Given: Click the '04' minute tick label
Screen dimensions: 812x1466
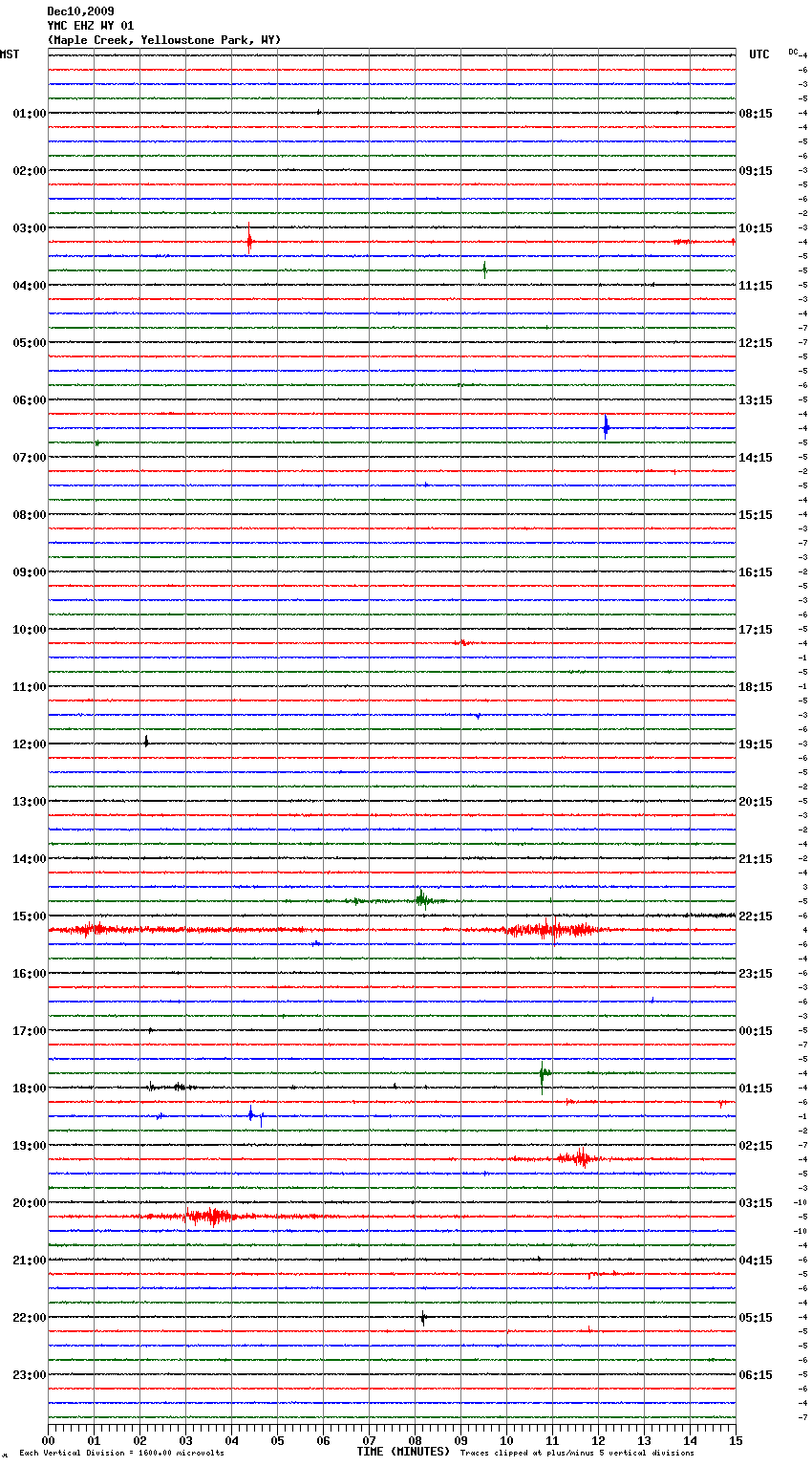Looking at the screenshot, I should click(x=231, y=1441).
